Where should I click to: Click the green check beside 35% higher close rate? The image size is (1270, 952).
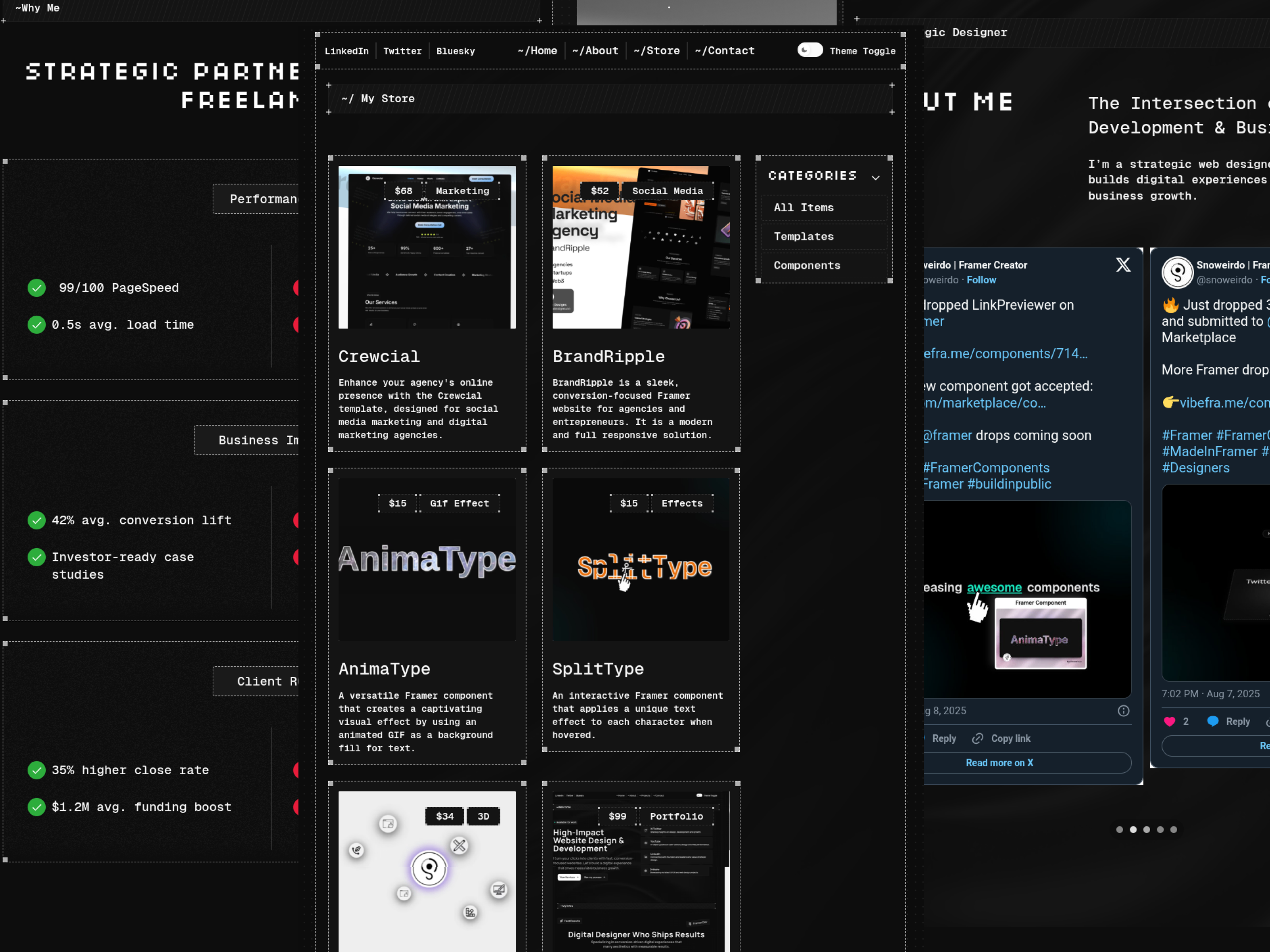37,770
